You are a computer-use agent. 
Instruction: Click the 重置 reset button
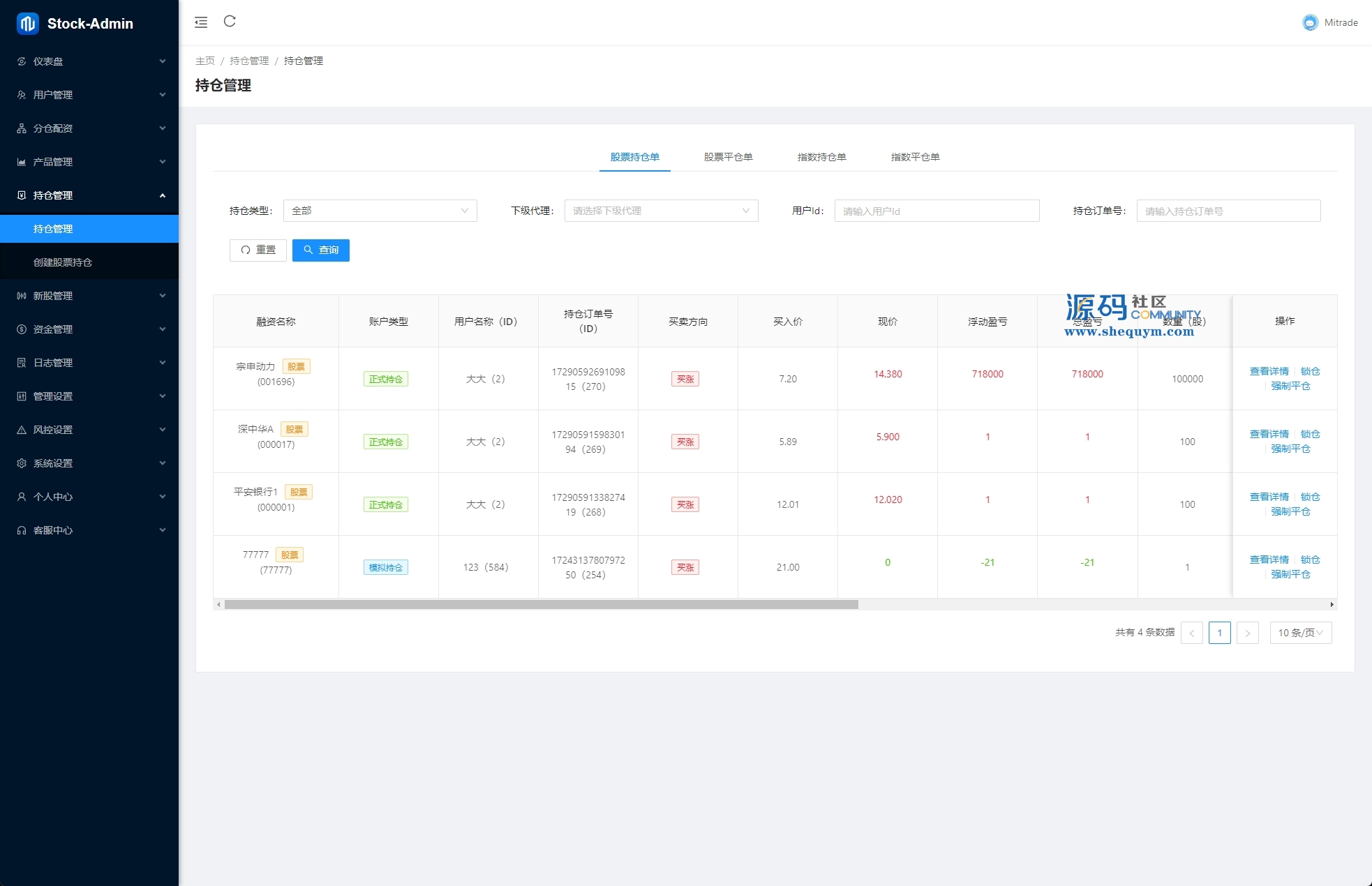click(258, 250)
